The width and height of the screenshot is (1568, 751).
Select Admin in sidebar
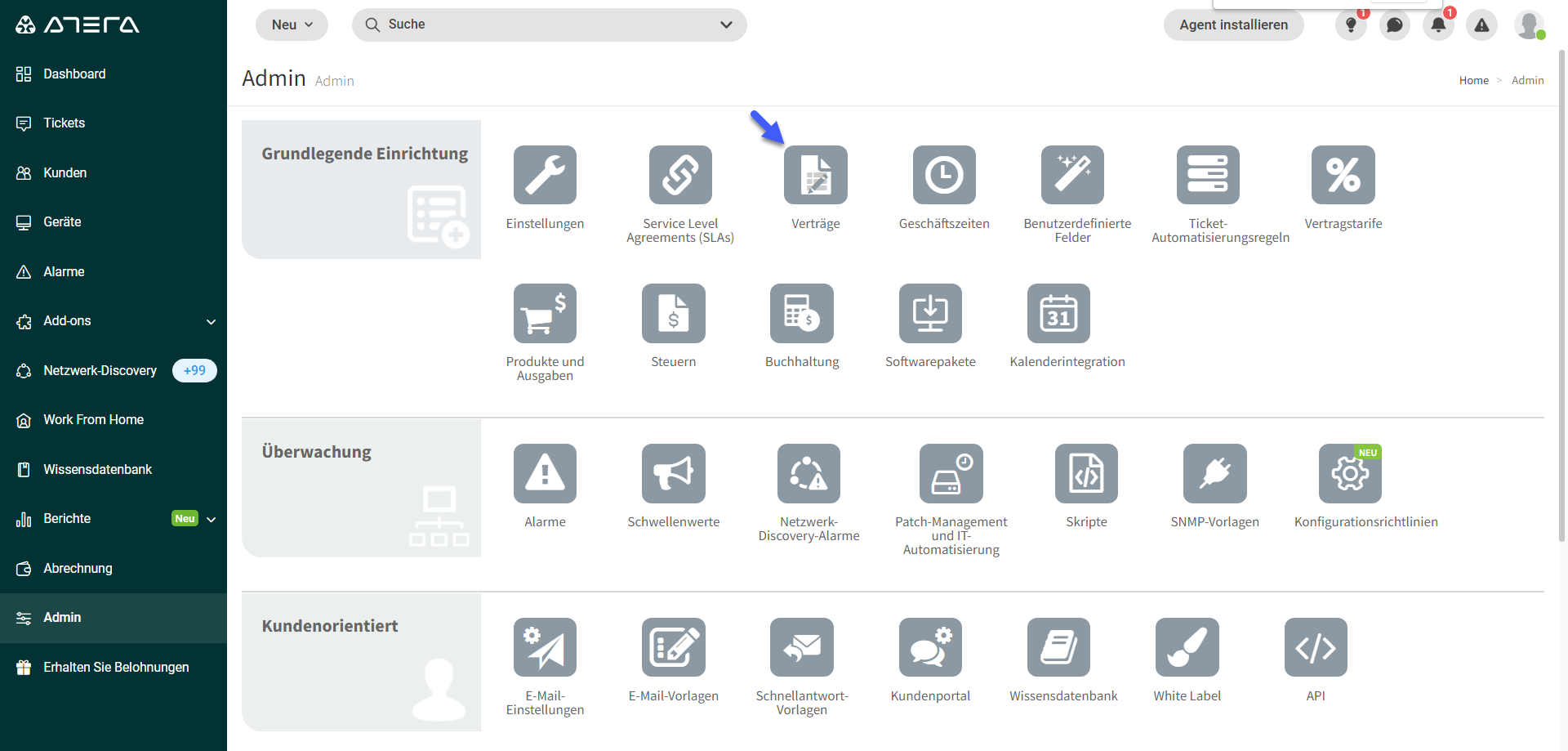click(x=114, y=617)
